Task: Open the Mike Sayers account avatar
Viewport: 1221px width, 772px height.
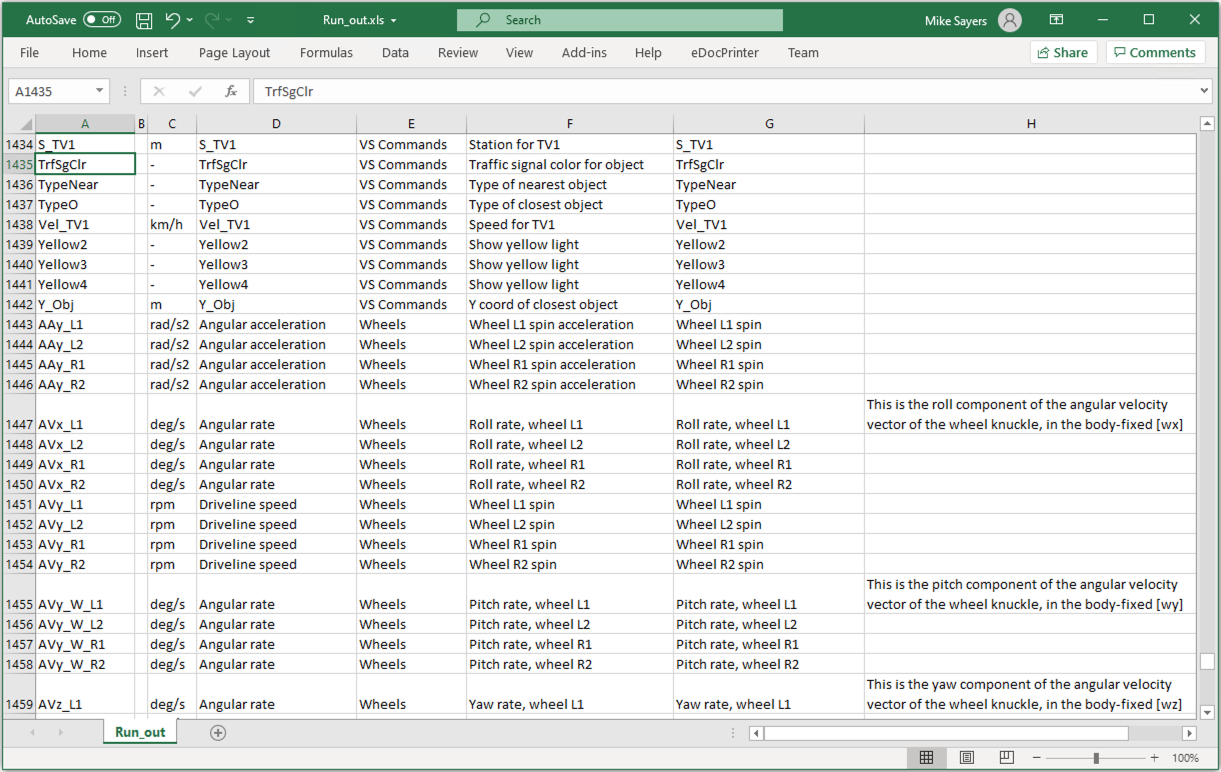Action: (x=1010, y=20)
